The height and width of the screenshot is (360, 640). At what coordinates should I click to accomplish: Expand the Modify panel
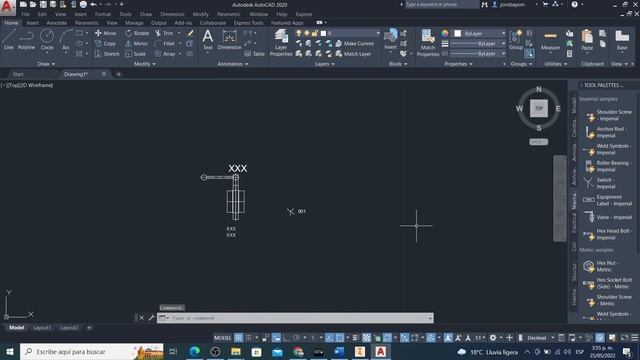[x=144, y=64]
